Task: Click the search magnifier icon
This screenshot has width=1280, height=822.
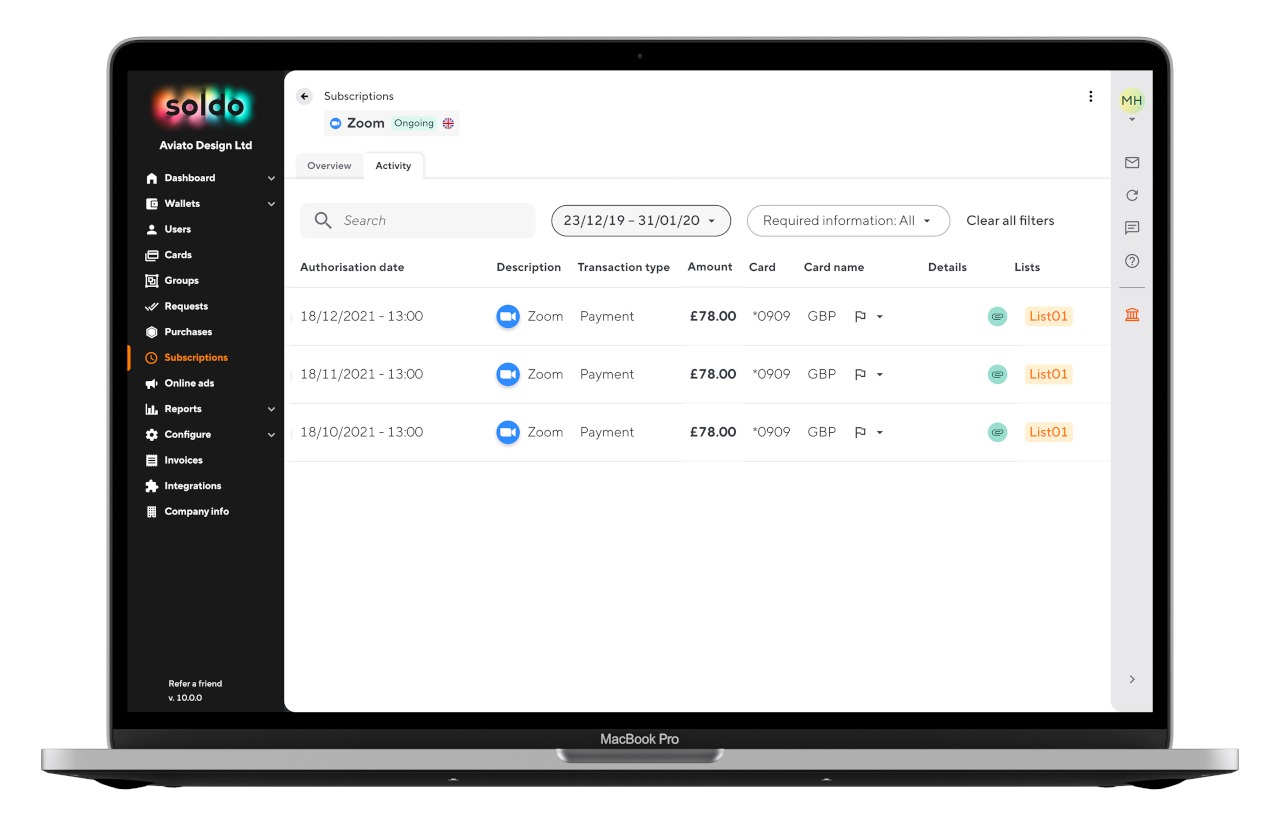Action: (x=322, y=220)
